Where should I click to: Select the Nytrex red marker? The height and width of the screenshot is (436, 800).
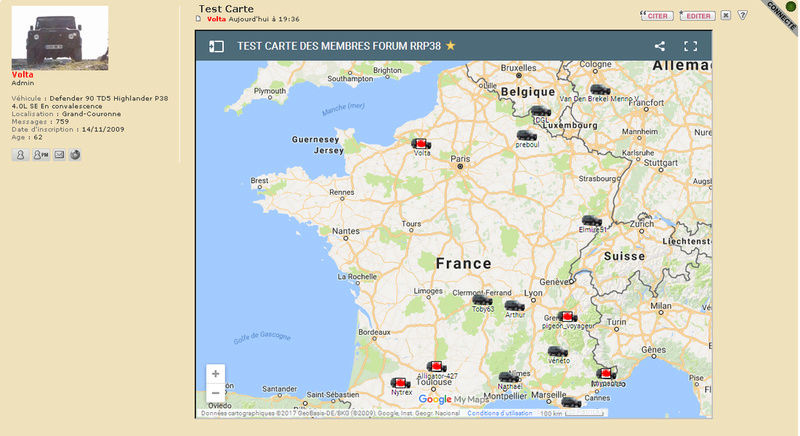pos(401,383)
